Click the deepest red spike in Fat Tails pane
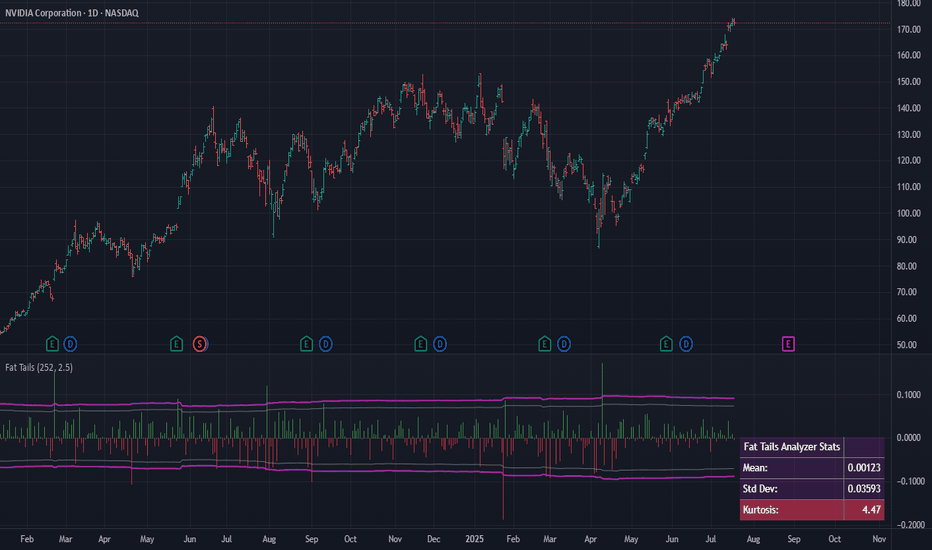This screenshot has width=932, height=550. [503, 479]
